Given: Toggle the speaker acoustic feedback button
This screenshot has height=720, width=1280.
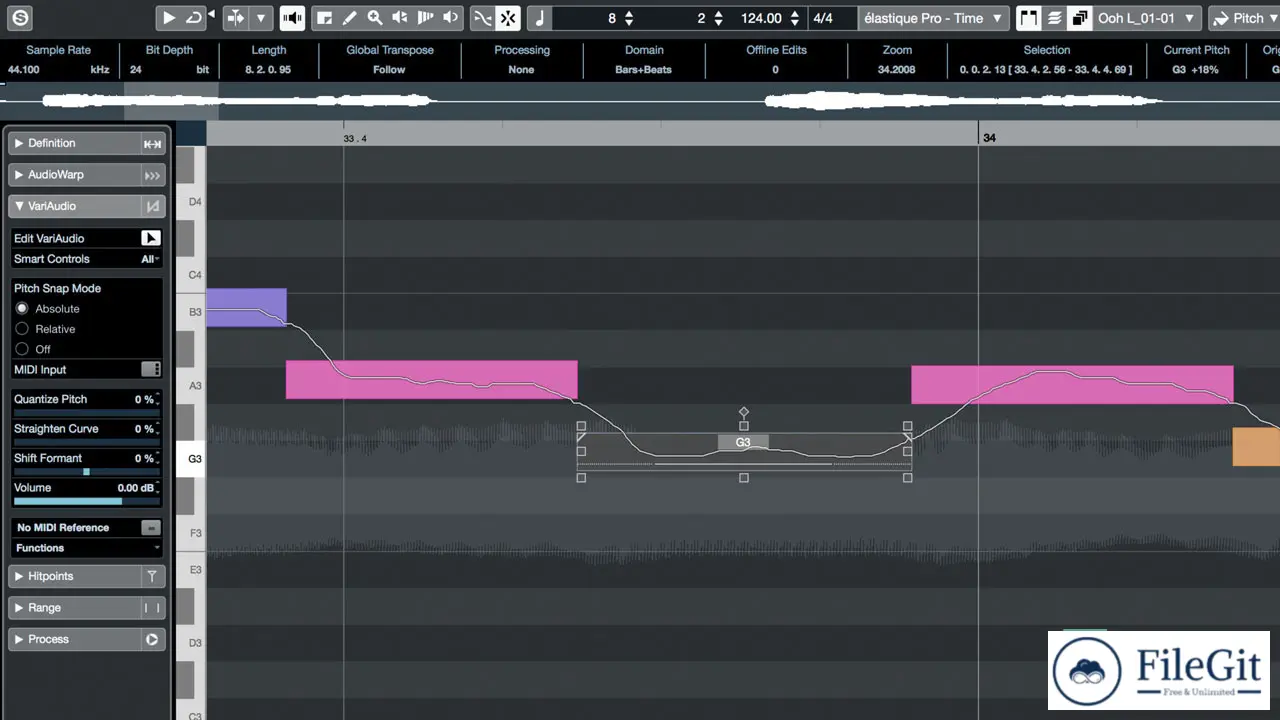Looking at the screenshot, I should (x=292, y=17).
